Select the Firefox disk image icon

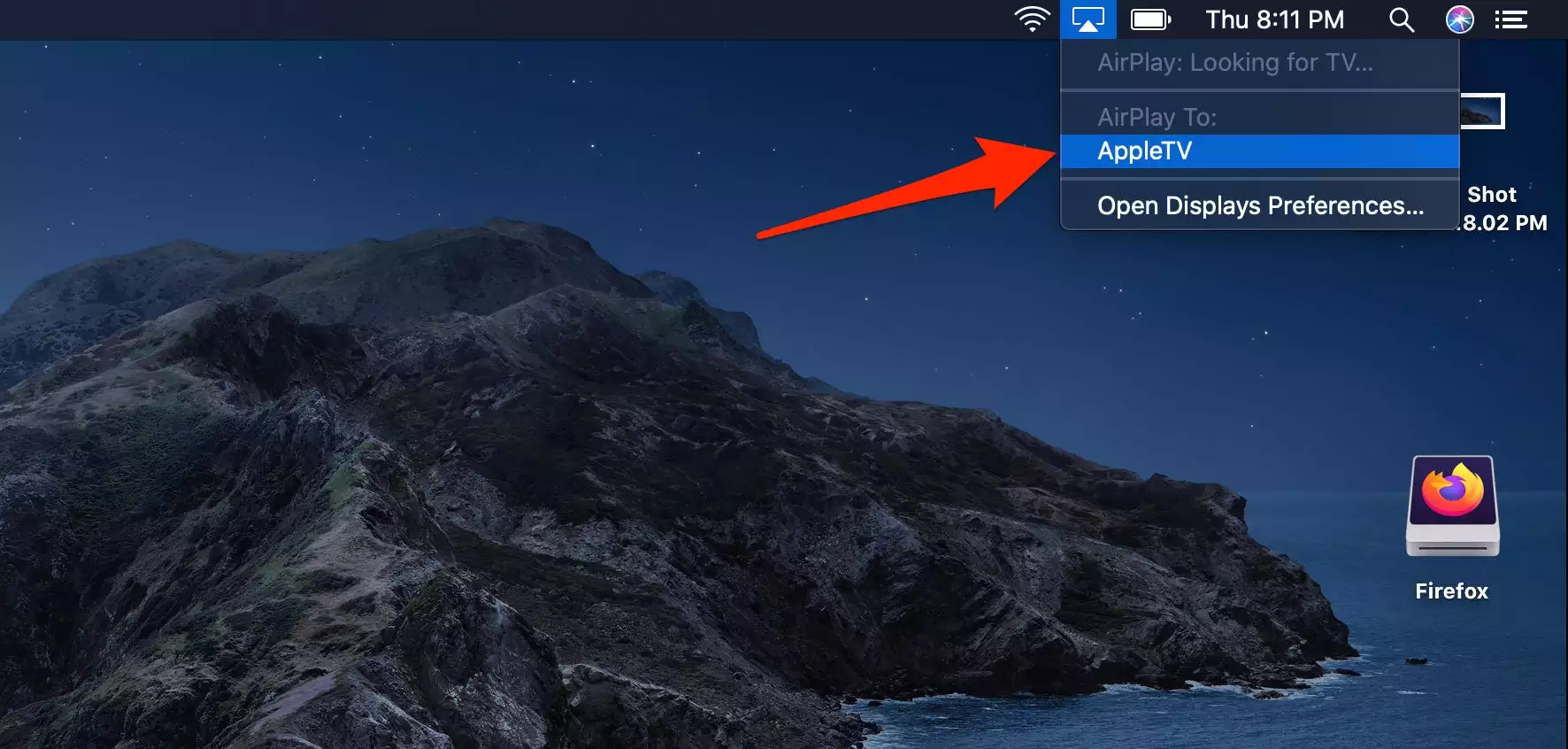click(1452, 506)
